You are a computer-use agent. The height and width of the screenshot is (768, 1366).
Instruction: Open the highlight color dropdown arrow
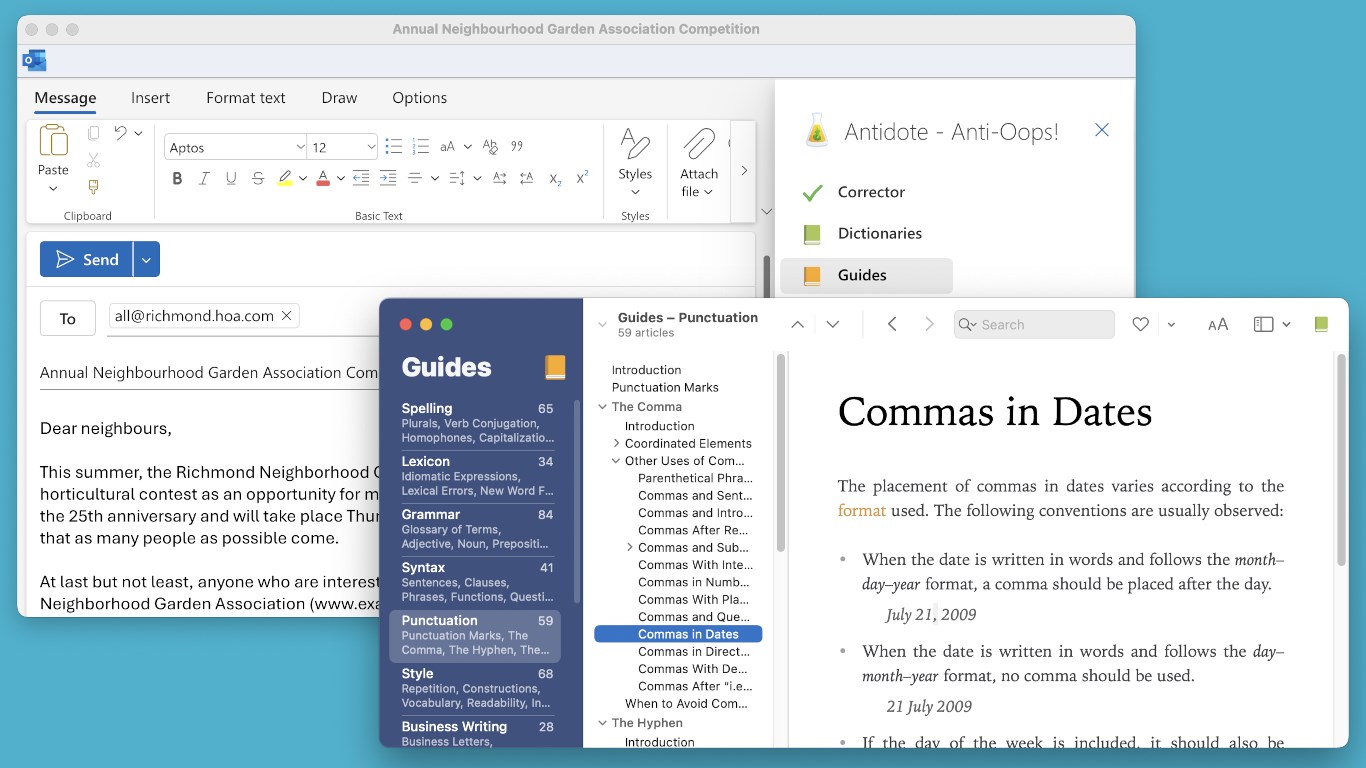click(x=302, y=179)
